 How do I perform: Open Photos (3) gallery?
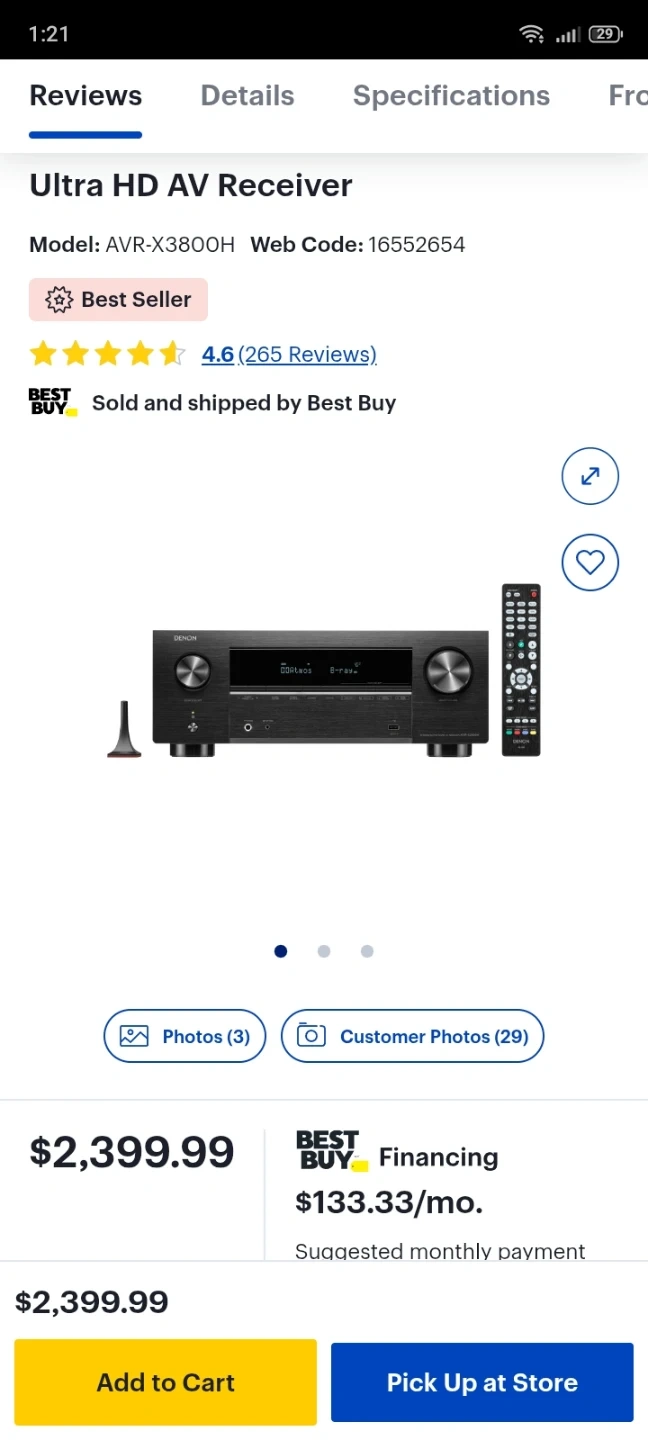point(185,1036)
